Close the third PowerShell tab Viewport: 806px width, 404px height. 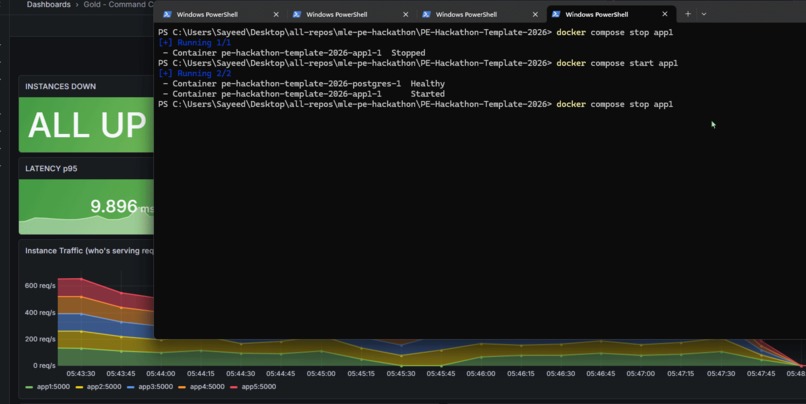(535, 14)
